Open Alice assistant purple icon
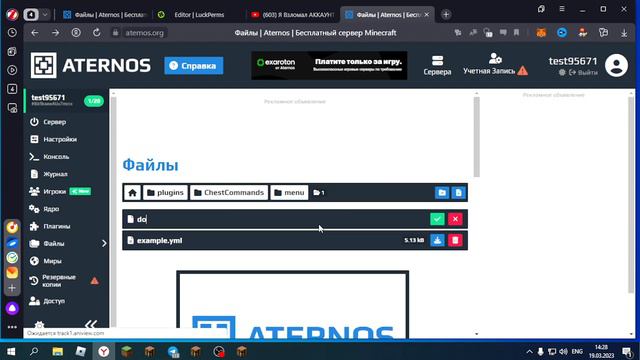This screenshot has height=360, width=640. pyautogui.click(x=12, y=308)
